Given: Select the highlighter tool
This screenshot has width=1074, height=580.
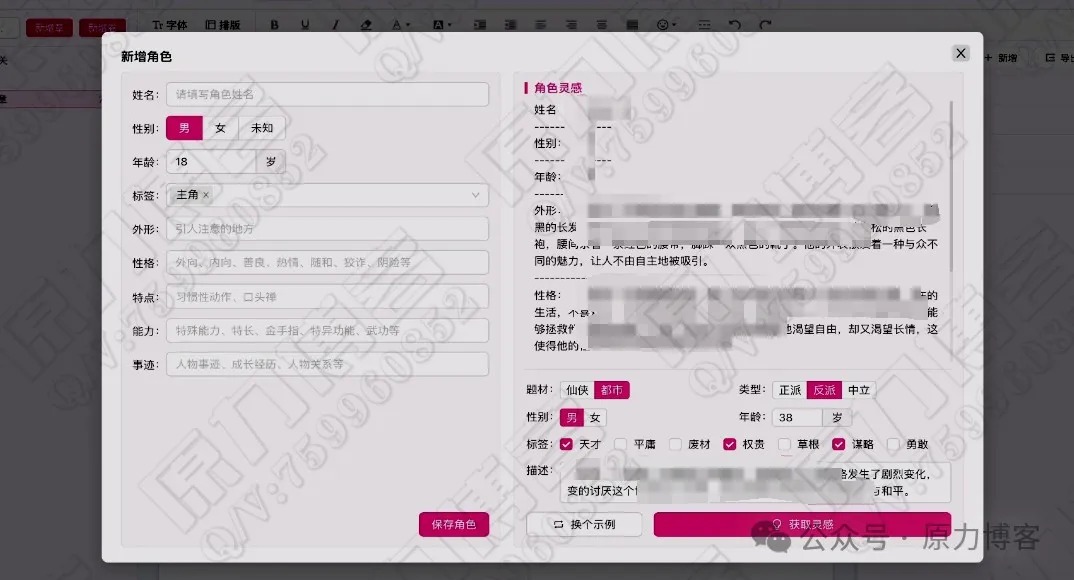Looking at the screenshot, I should click(366, 24).
